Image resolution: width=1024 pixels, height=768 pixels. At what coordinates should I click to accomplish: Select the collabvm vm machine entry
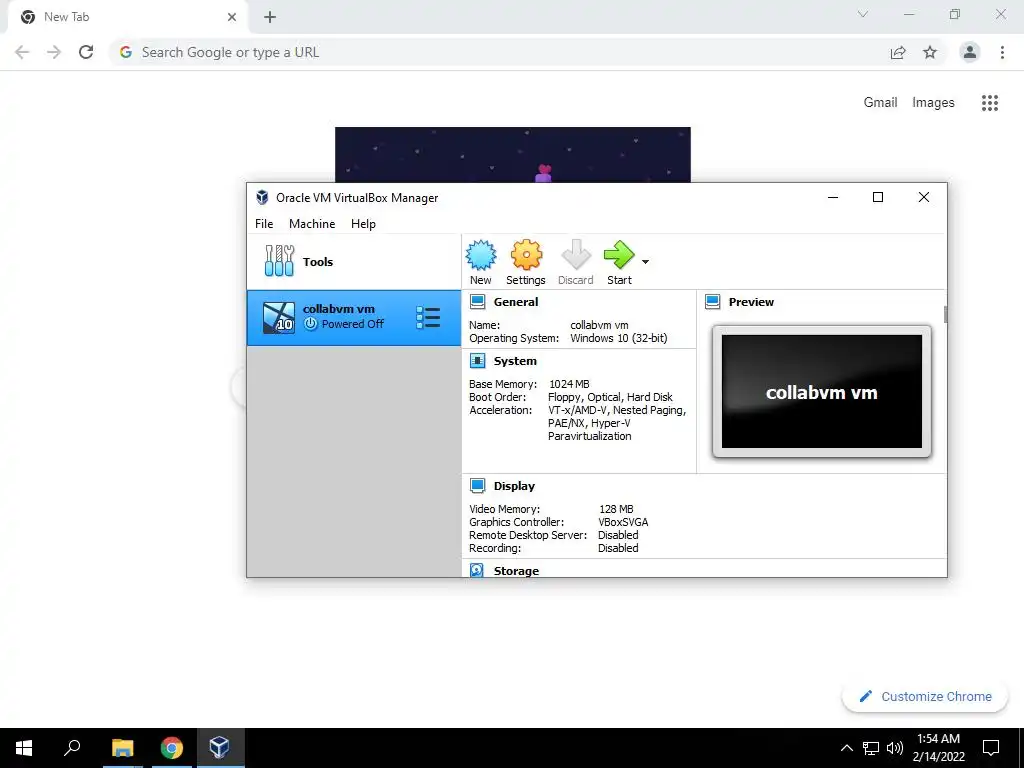coord(353,317)
